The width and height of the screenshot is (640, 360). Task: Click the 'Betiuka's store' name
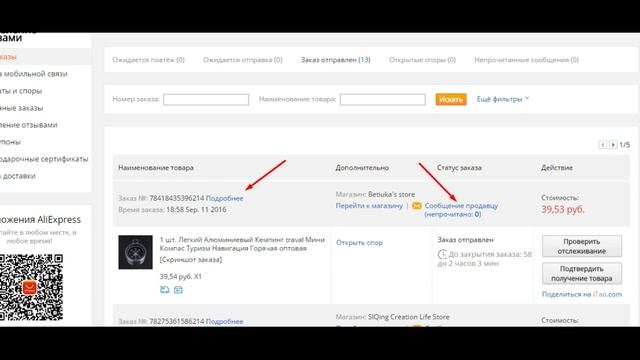click(x=391, y=194)
